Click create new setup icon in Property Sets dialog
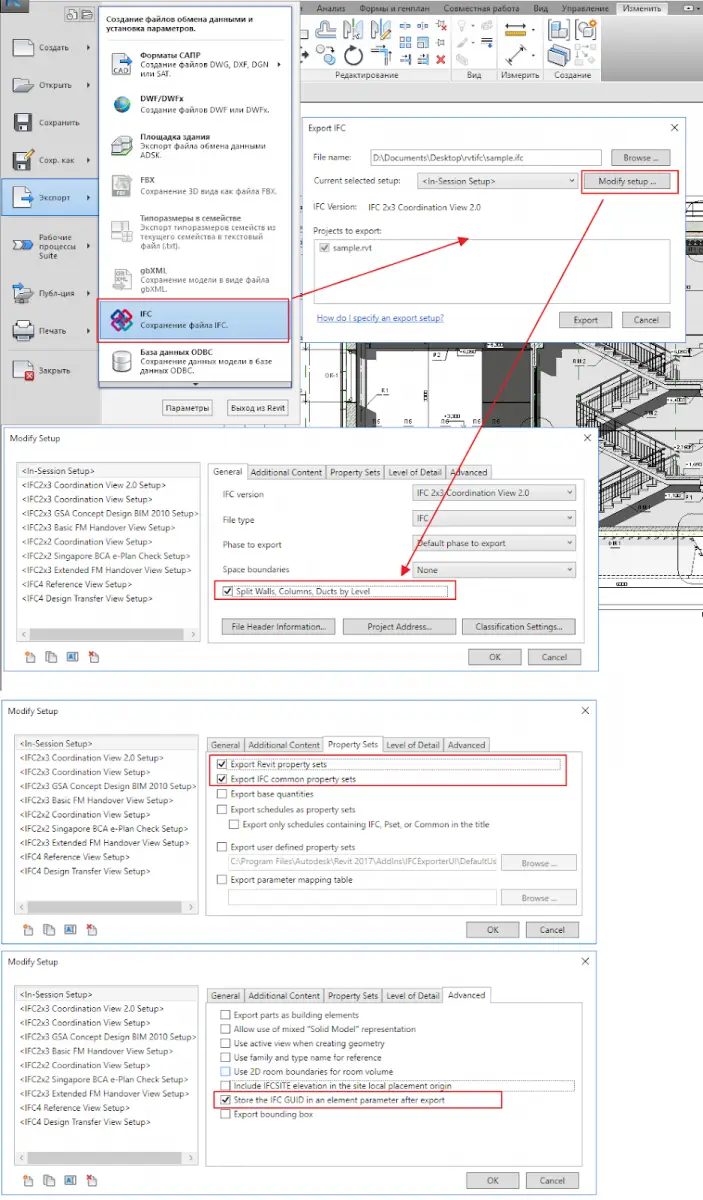This screenshot has height=1200, width=703. (x=30, y=930)
